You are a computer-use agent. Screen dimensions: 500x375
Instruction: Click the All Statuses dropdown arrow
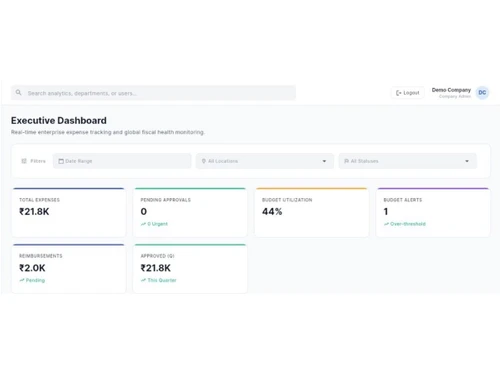tap(467, 161)
